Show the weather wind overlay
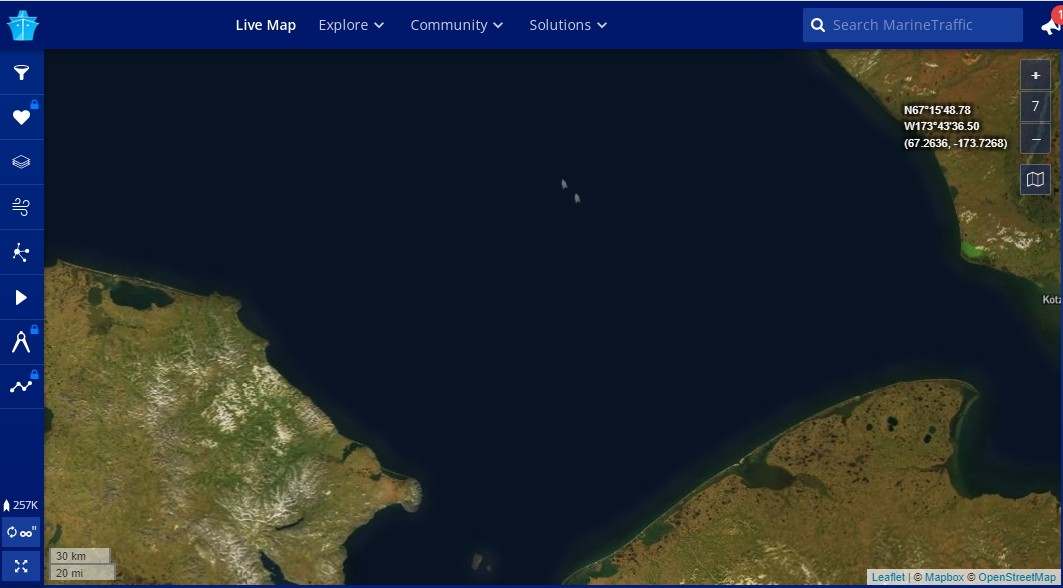The image size is (1063, 588). (21, 207)
